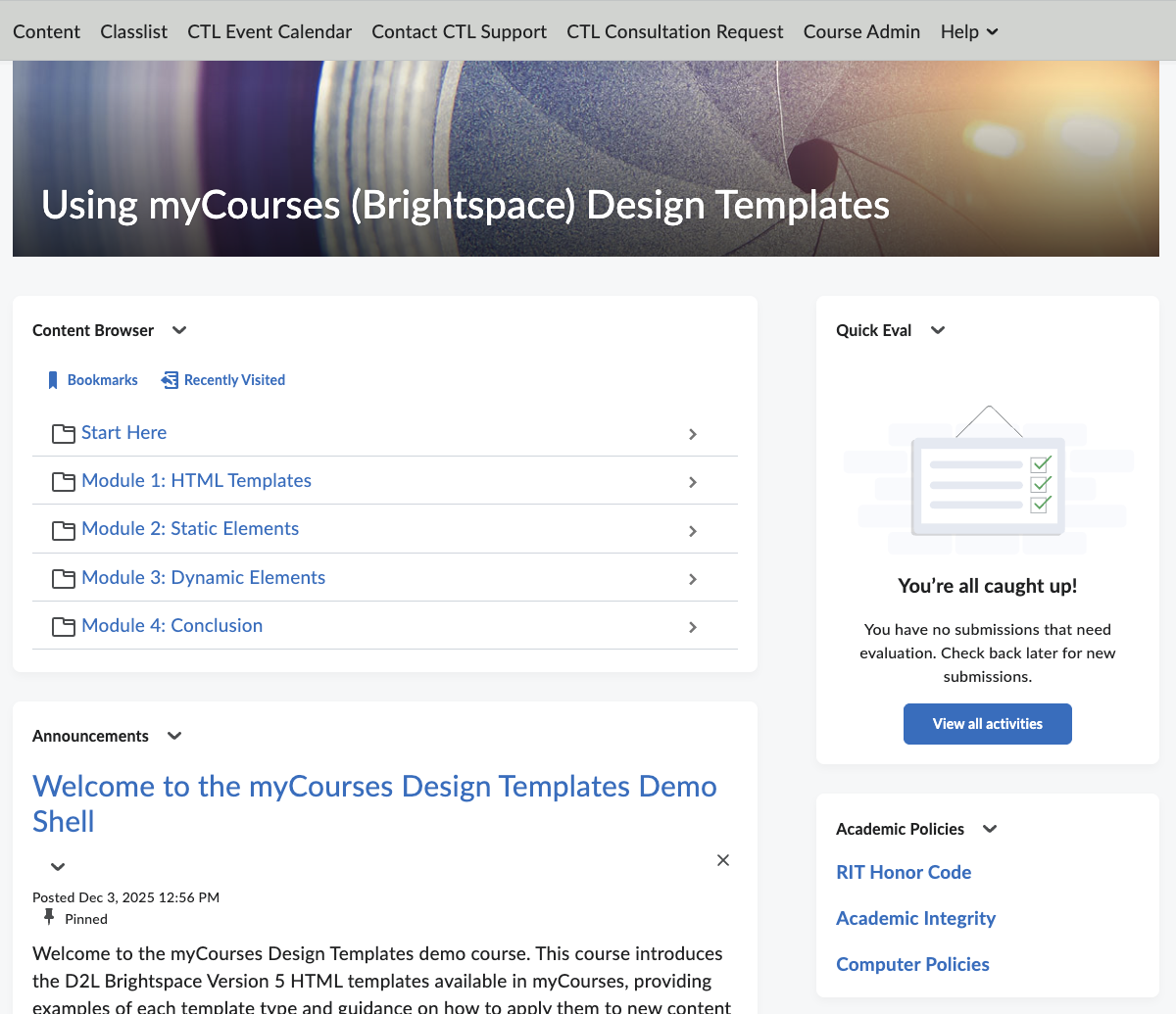Open CTL Event Calendar
Viewport: 1176px width, 1014px height.
pos(269,31)
